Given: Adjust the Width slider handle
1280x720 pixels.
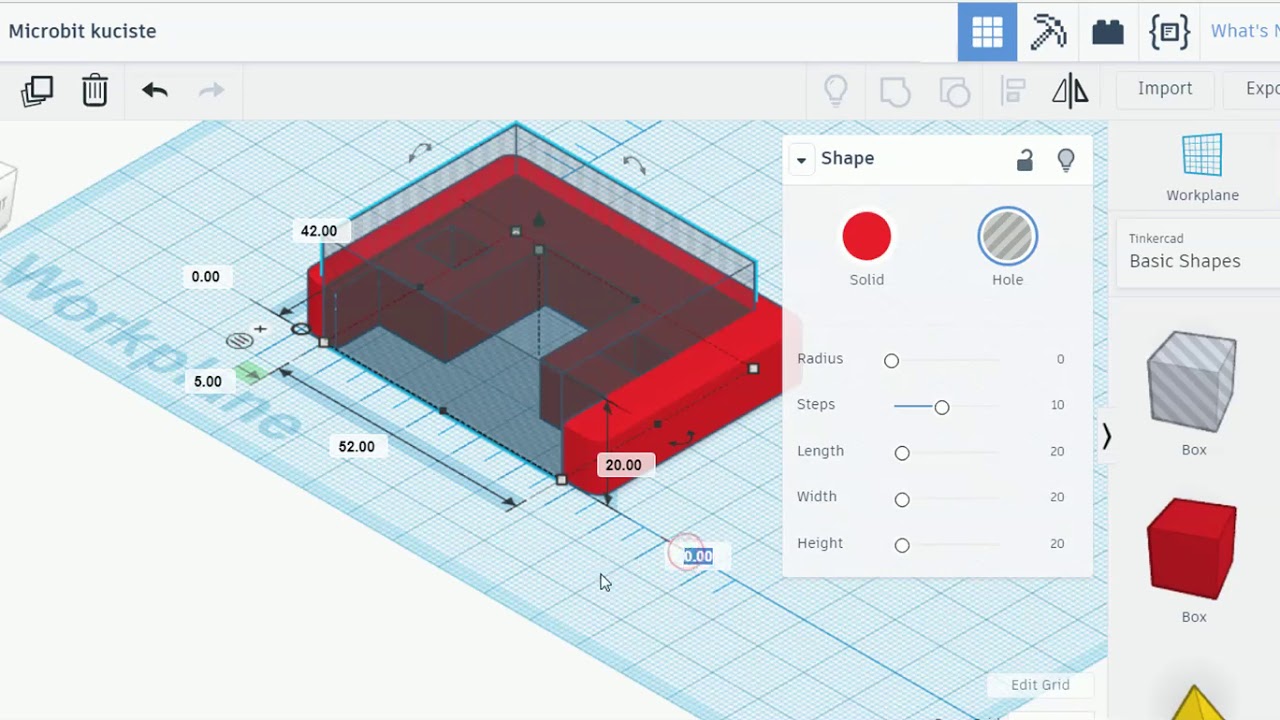Looking at the screenshot, I should (x=902, y=499).
